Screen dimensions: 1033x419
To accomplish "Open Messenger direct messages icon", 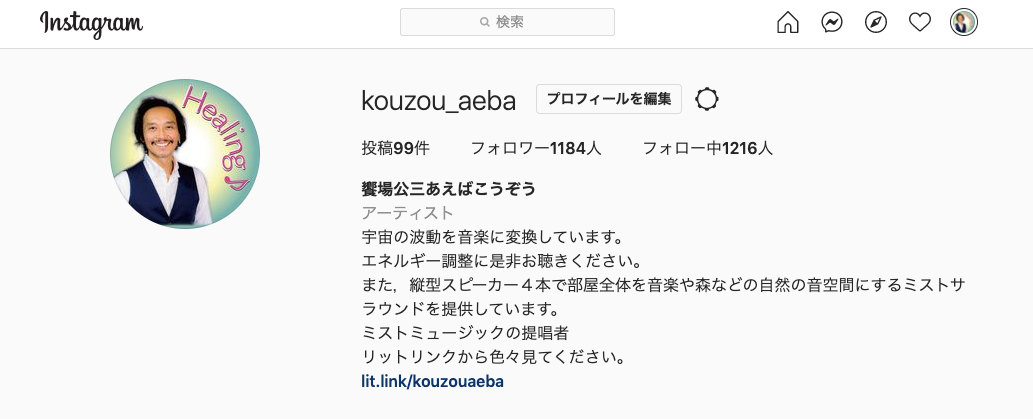I will point(832,23).
